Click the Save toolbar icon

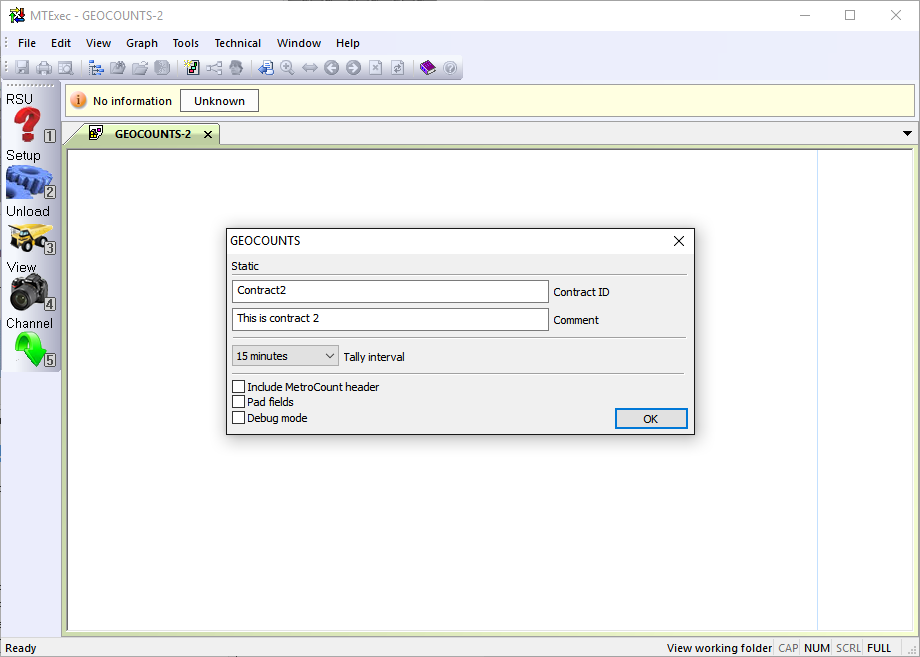click(22, 68)
